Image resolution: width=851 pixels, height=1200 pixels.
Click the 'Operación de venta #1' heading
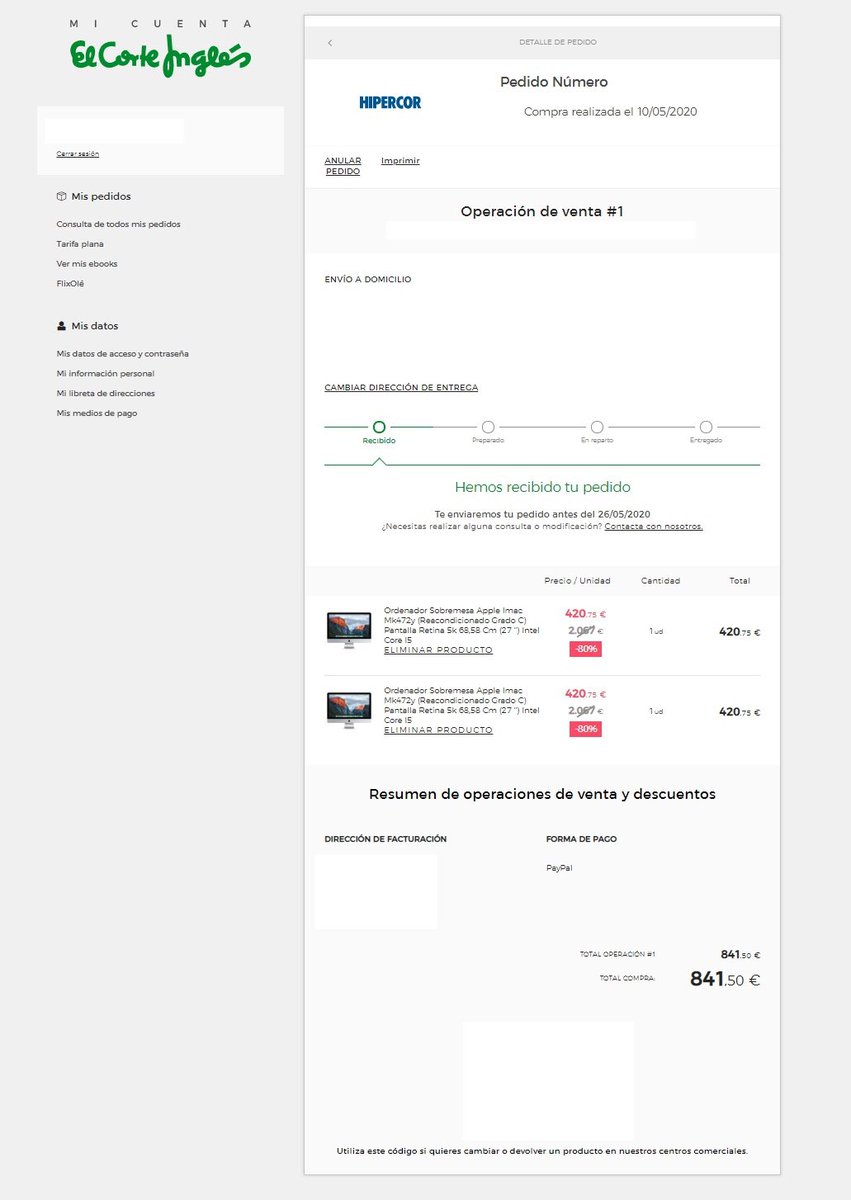[x=542, y=212]
